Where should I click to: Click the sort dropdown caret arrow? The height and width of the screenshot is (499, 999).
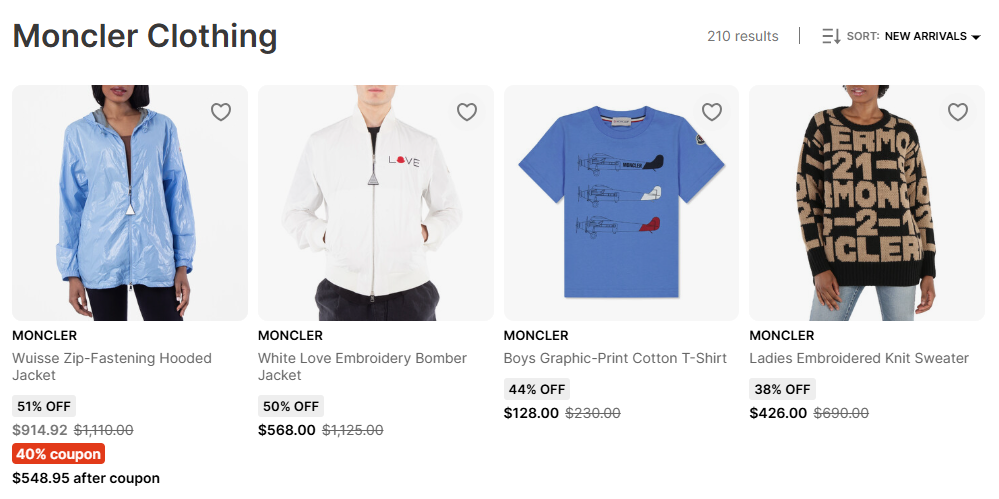[x=976, y=38]
